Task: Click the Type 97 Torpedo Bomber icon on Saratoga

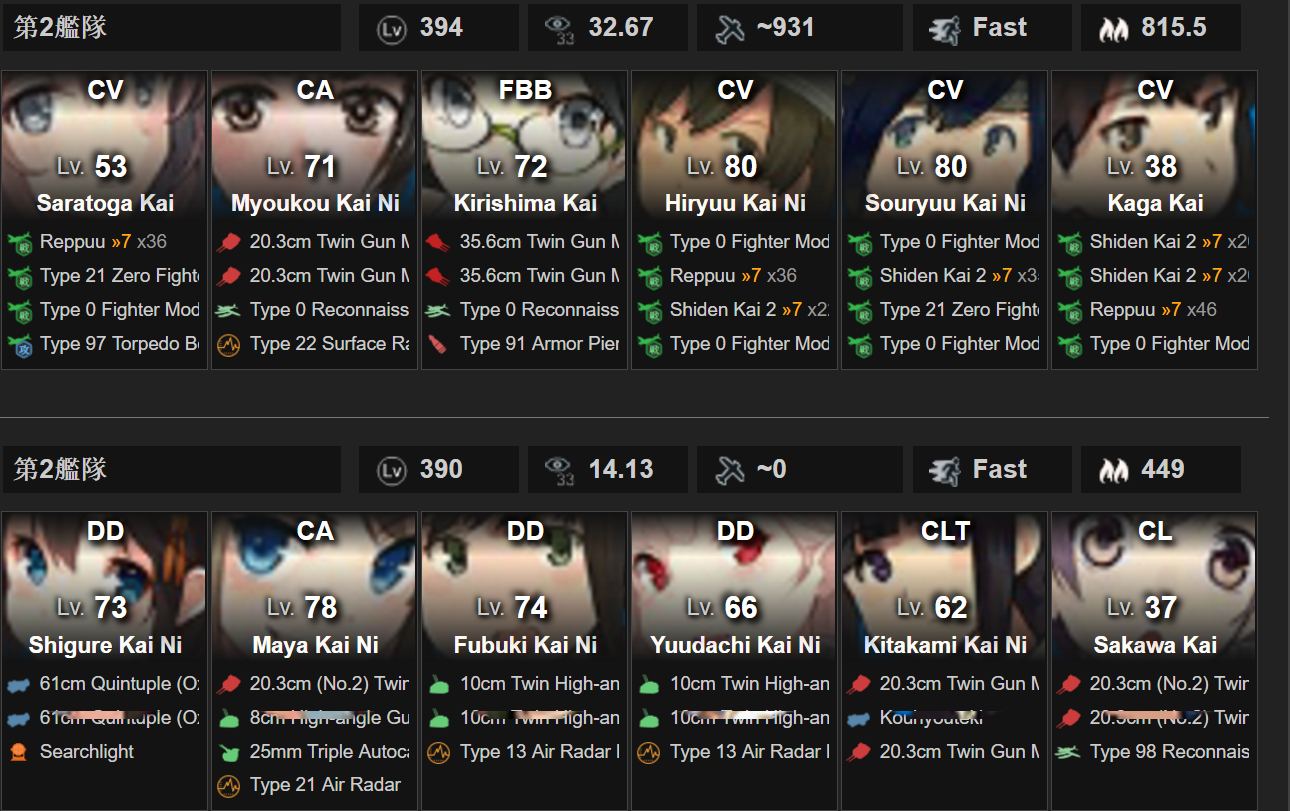Action: [19, 344]
